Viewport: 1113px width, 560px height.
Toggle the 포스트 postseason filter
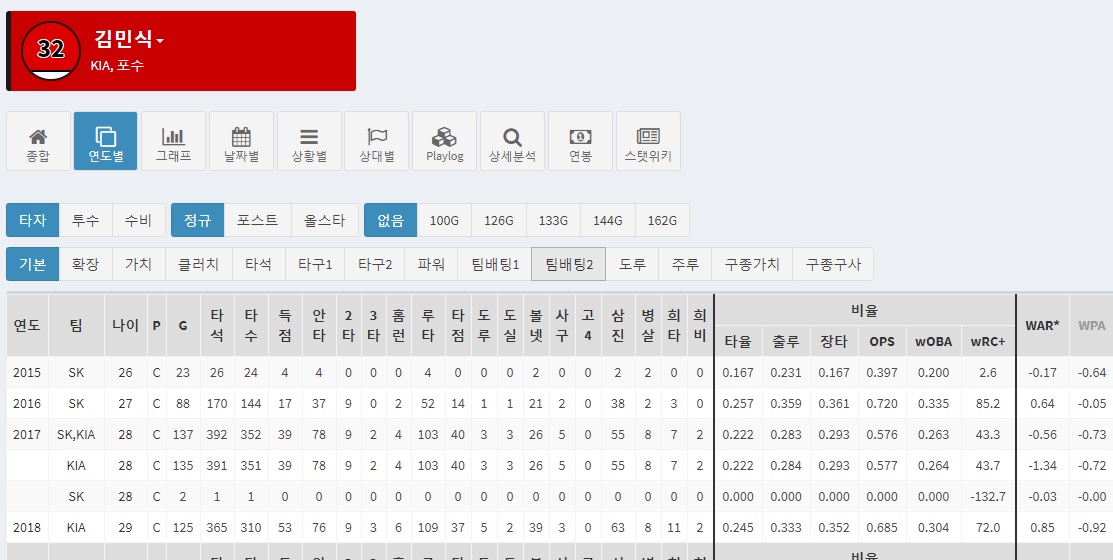coord(257,221)
